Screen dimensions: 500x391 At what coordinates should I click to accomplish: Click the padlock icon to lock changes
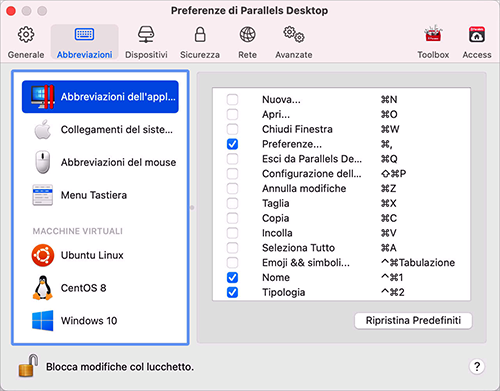[28, 366]
